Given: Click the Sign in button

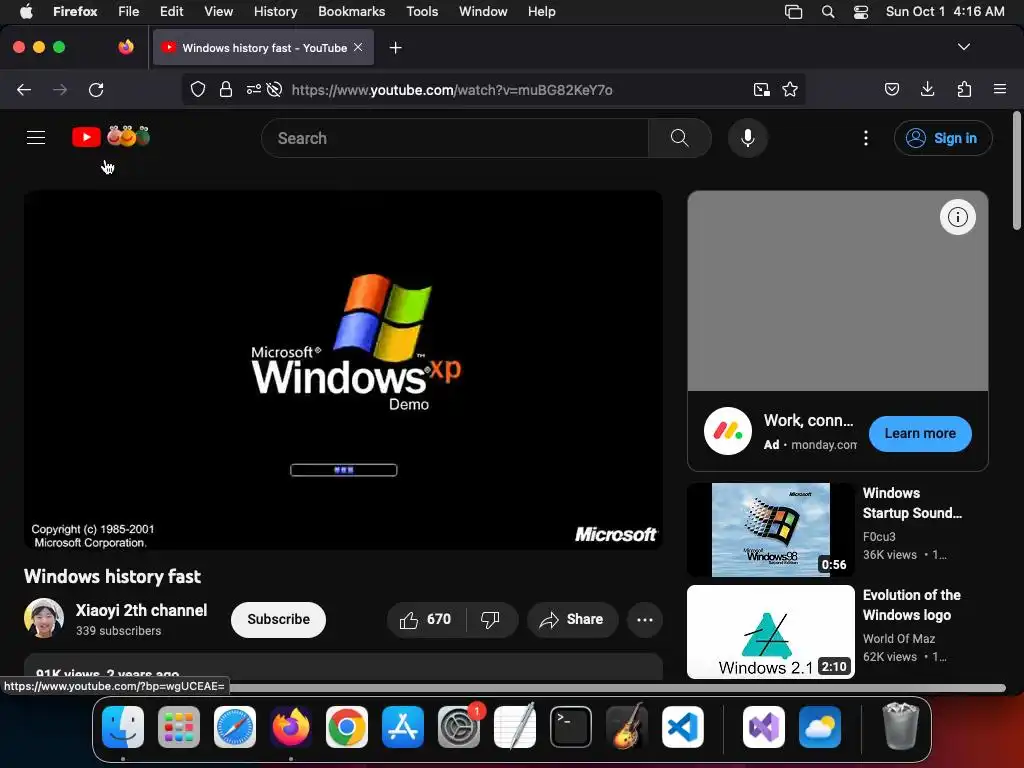Looking at the screenshot, I should 943,138.
